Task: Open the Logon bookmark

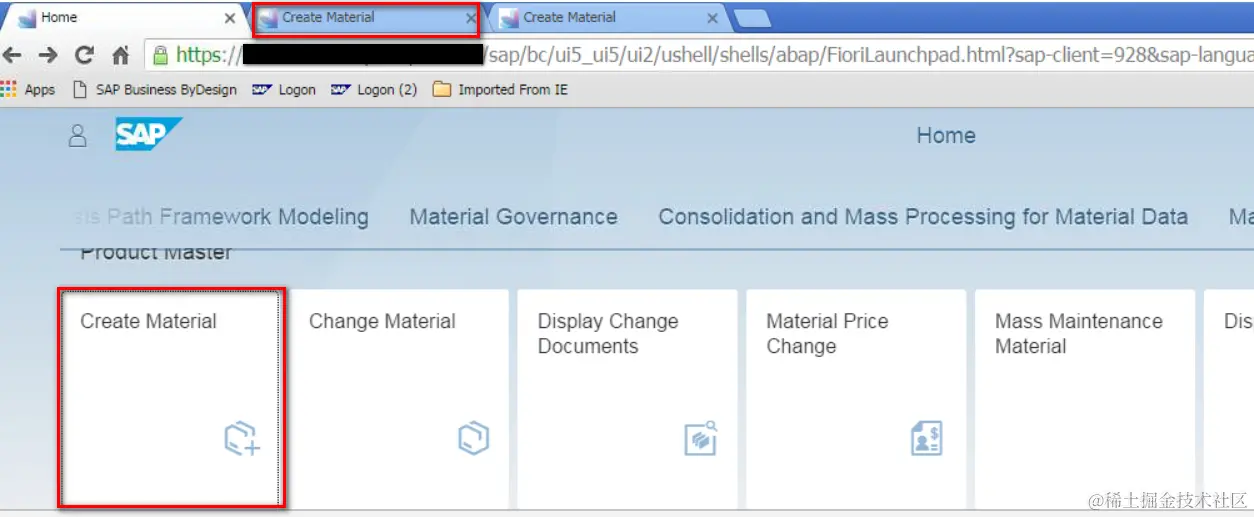Action: (x=284, y=89)
